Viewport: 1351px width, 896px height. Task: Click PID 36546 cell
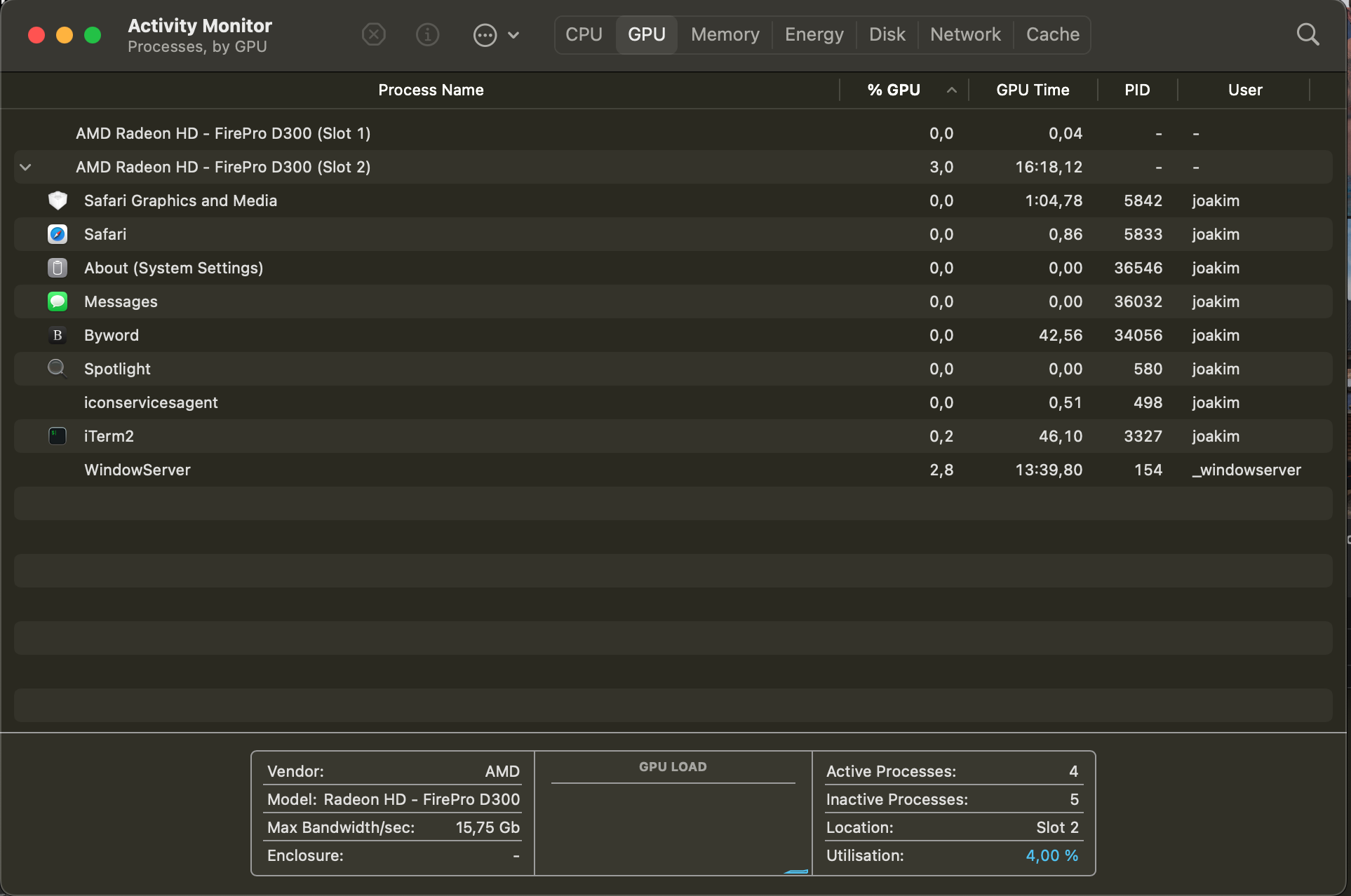tap(1138, 268)
